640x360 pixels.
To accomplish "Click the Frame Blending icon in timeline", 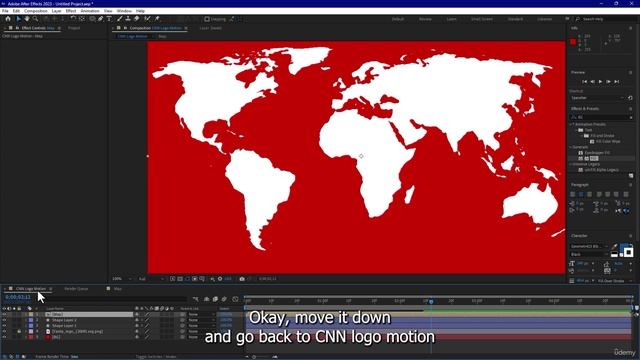I will pos(215,299).
